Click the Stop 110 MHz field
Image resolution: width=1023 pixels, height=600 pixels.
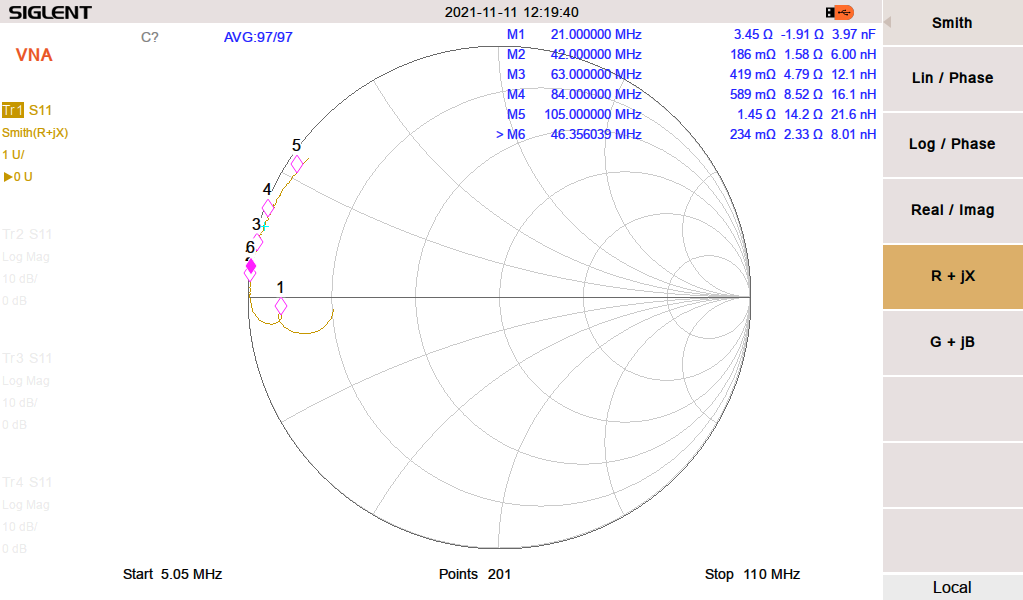752,574
